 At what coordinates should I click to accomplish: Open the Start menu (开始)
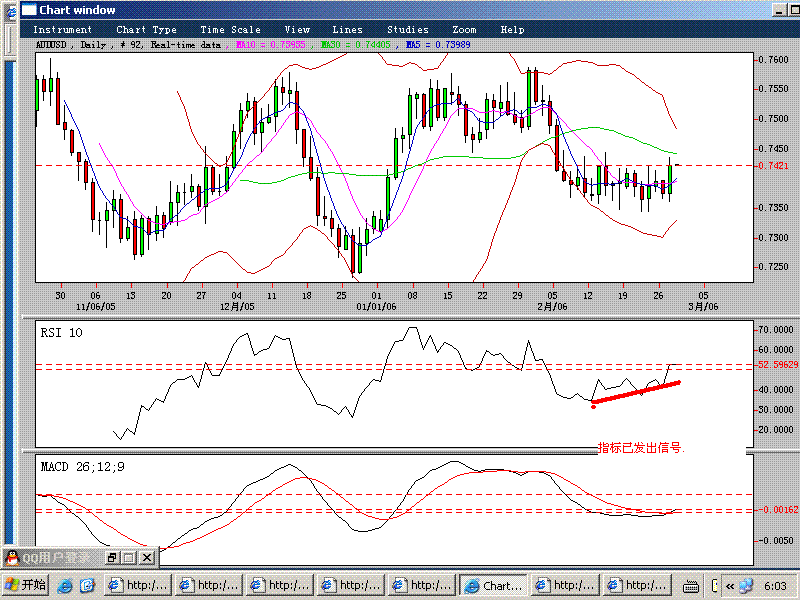click(x=24, y=585)
